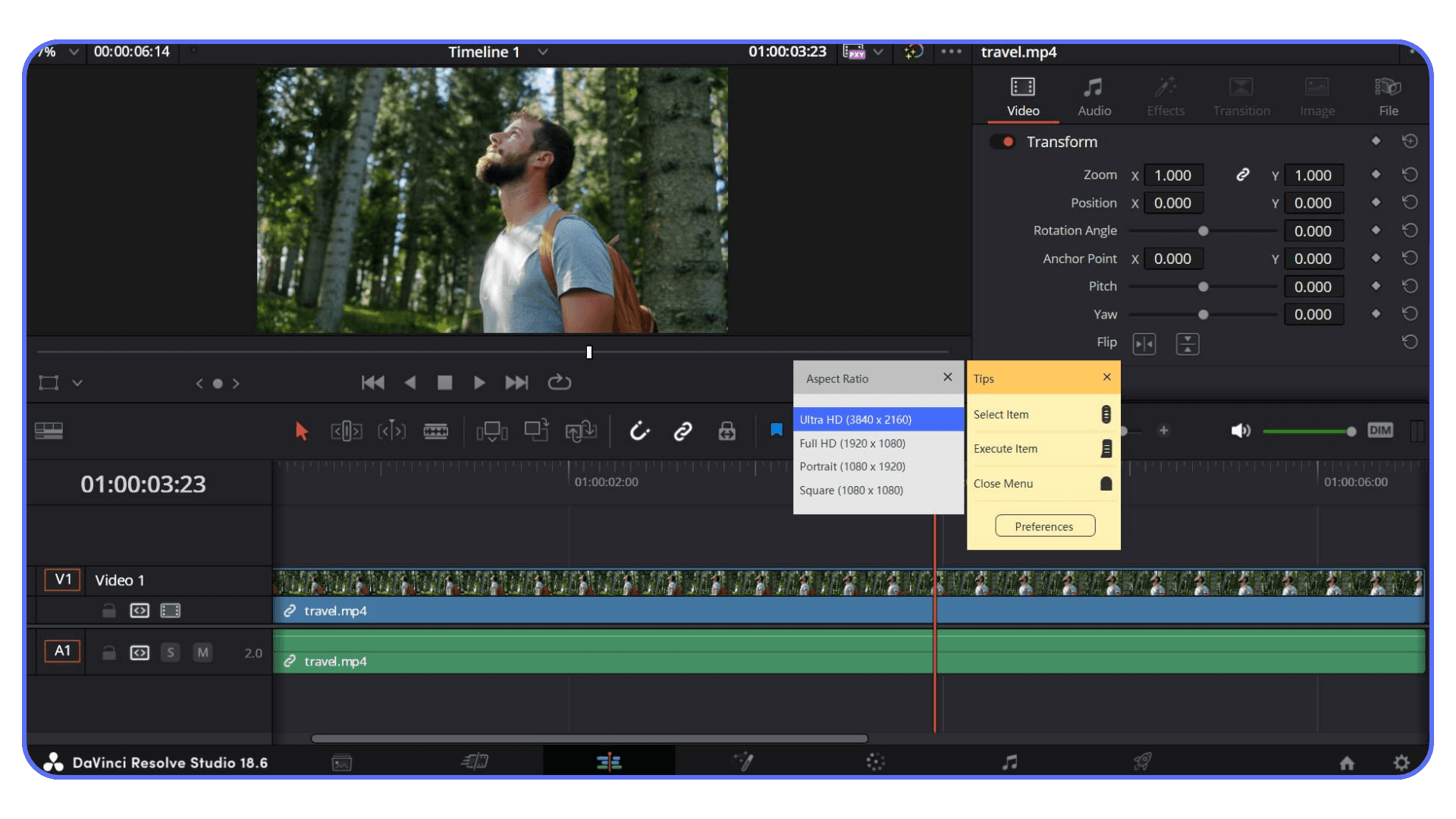This screenshot has width=1456, height=819.
Task: Open the Deliver page
Action: tap(1142, 761)
